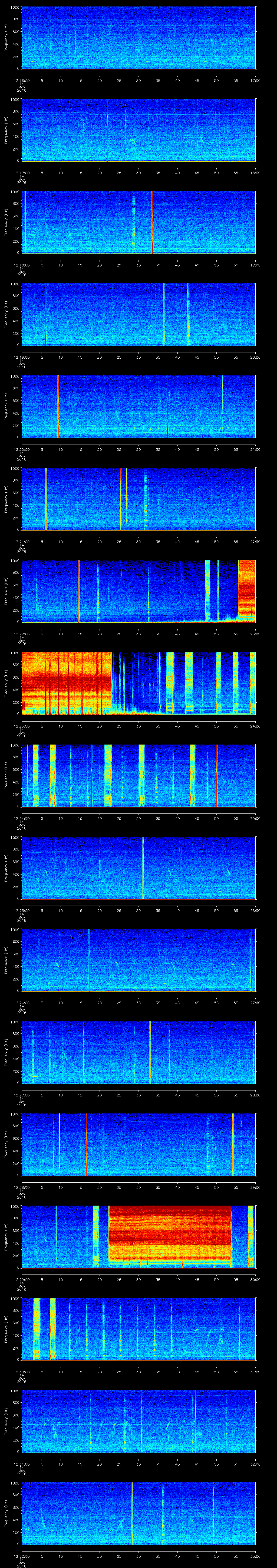
Task: Click the 22:00 end time label
Action: (x=255, y=542)
